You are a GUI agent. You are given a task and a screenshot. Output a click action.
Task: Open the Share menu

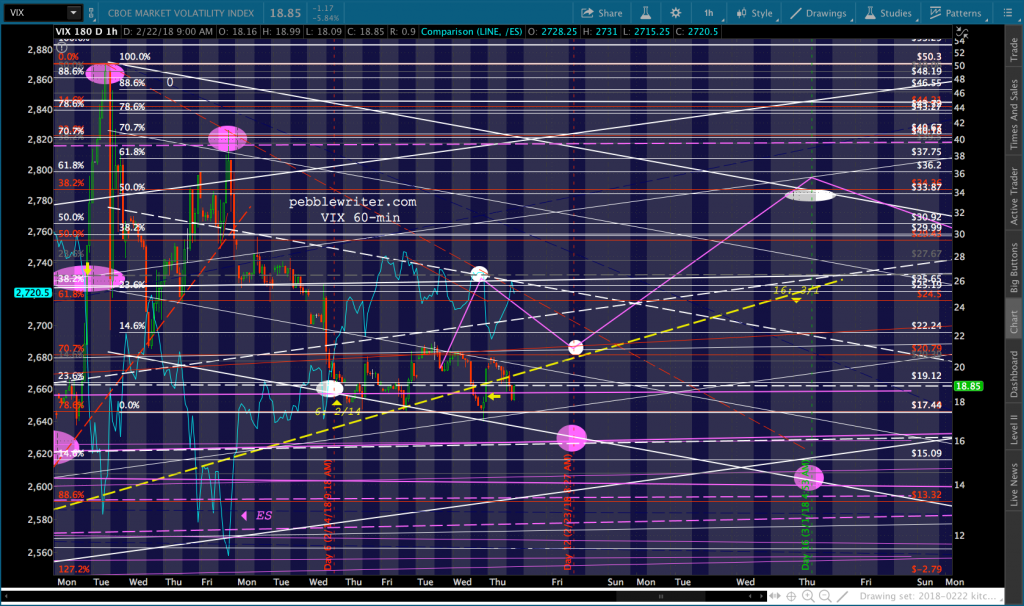tap(601, 13)
